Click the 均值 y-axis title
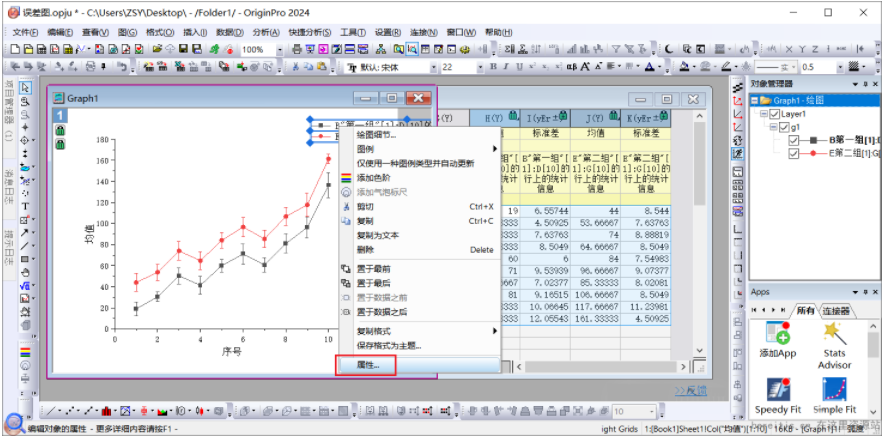The height and width of the screenshot is (437, 884). pos(88,233)
